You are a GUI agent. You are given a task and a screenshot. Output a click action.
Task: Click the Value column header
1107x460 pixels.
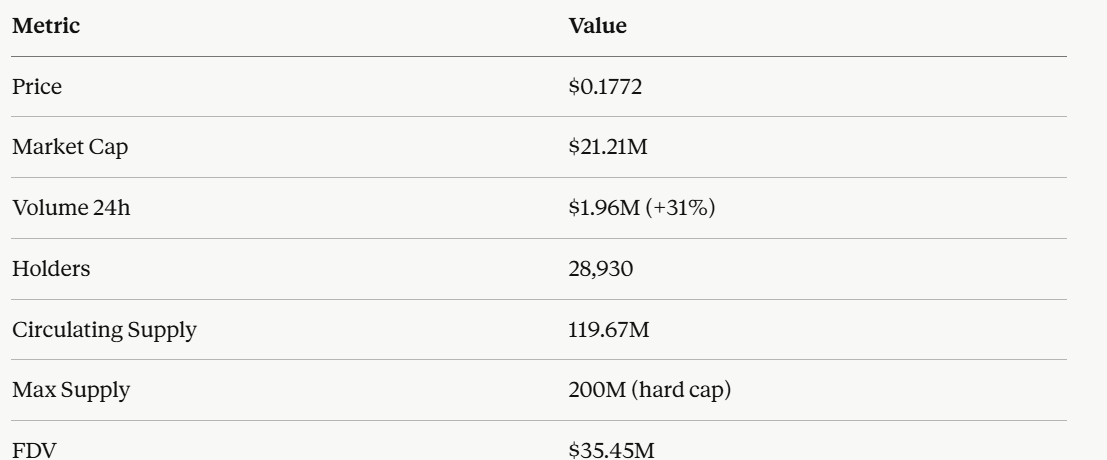coord(597,27)
